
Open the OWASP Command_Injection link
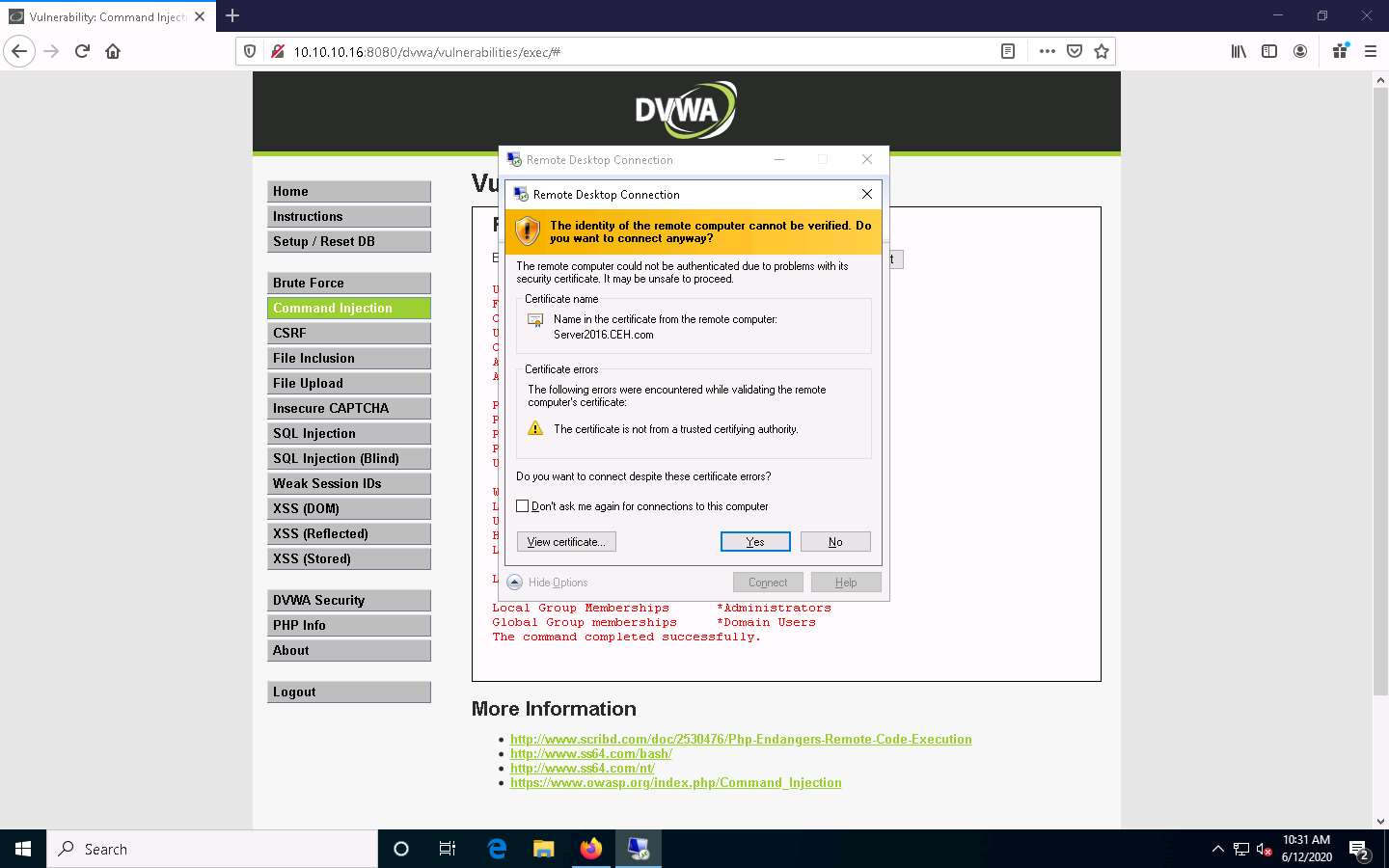pyautogui.click(x=675, y=782)
